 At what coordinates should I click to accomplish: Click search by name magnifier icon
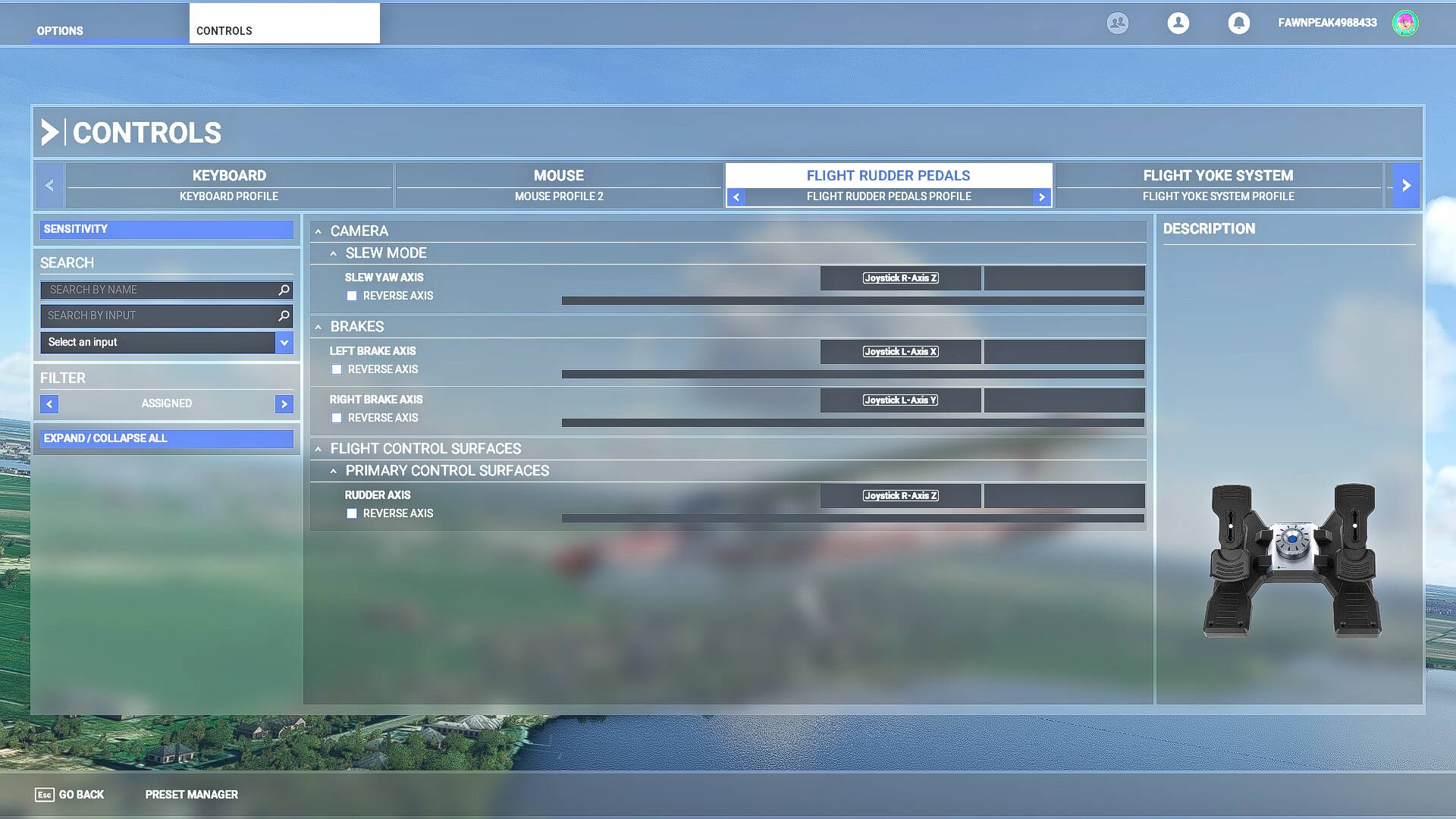284,290
